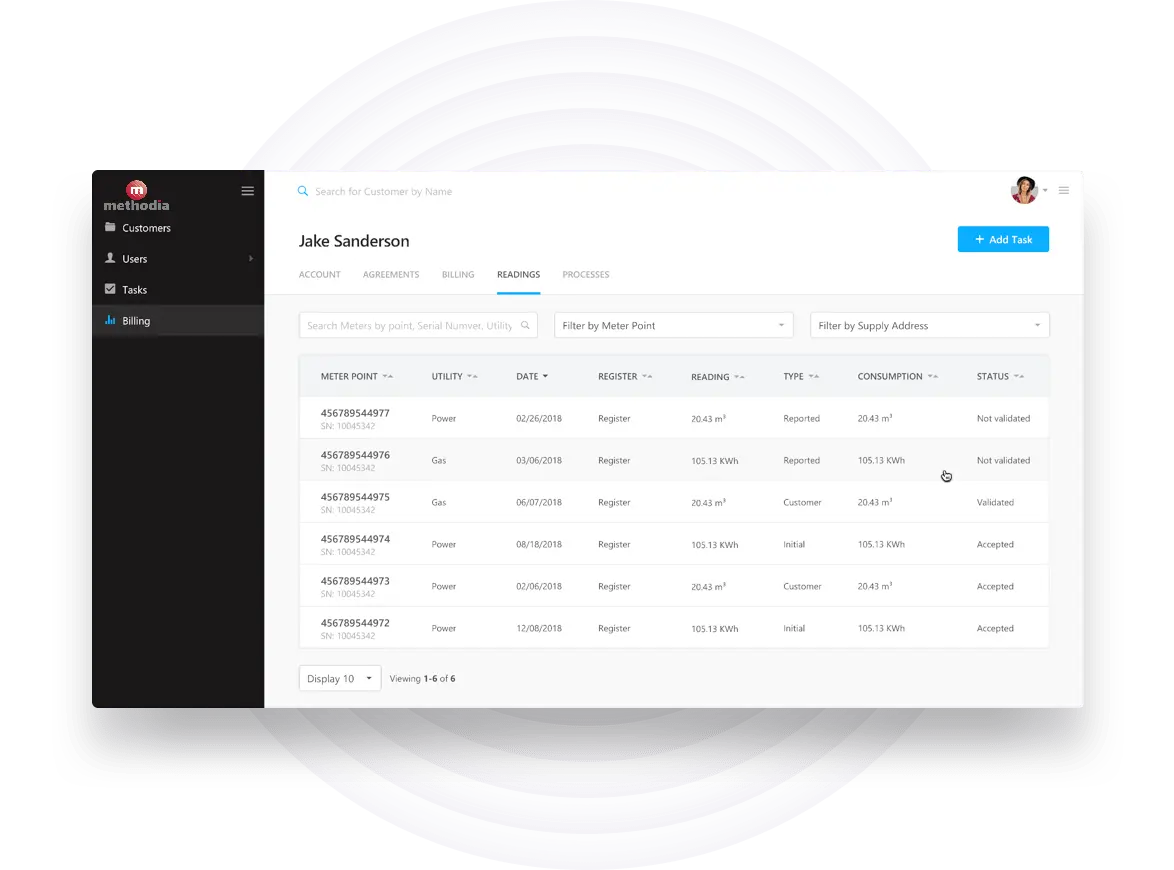The width and height of the screenshot is (1174, 870).
Task: Select meter point 456789544972
Action: (355, 623)
